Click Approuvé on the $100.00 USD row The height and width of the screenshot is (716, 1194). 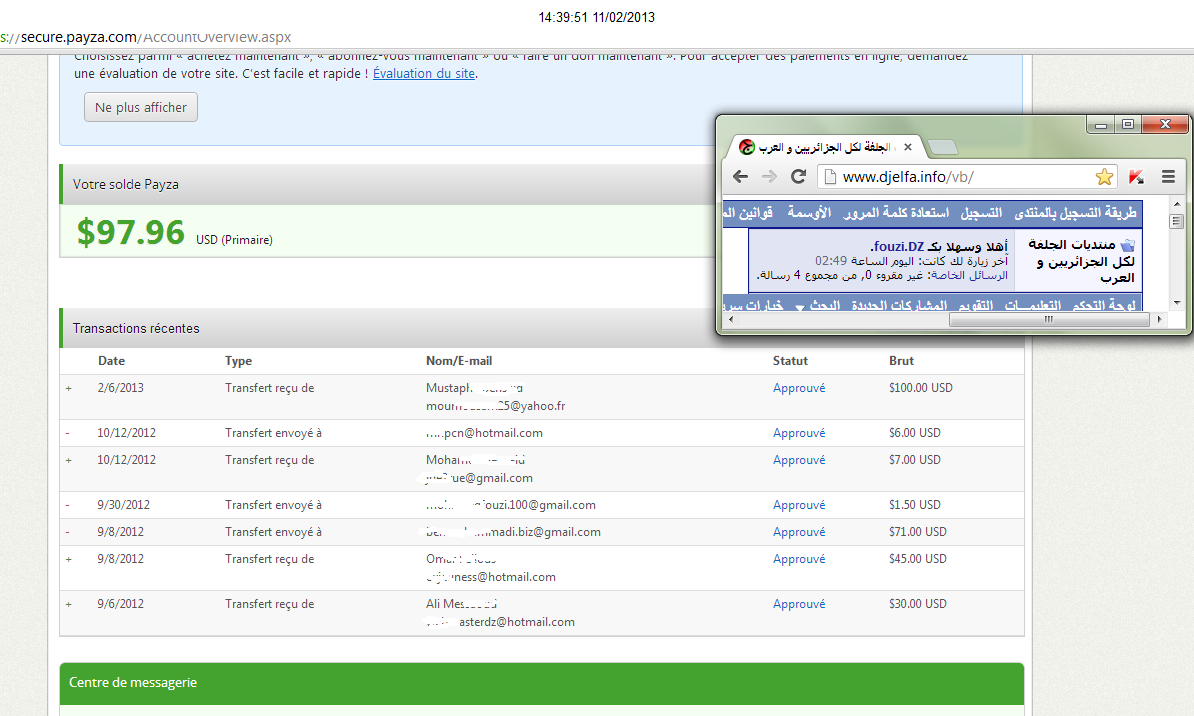(799, 388)
